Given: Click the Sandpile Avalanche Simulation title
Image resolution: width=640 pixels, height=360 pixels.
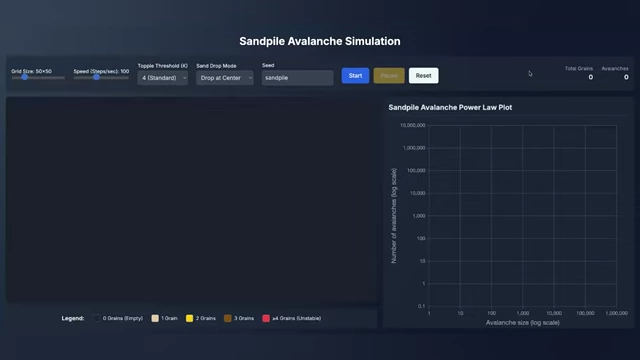Looking at the screenshot, I should tap(320, 41).
